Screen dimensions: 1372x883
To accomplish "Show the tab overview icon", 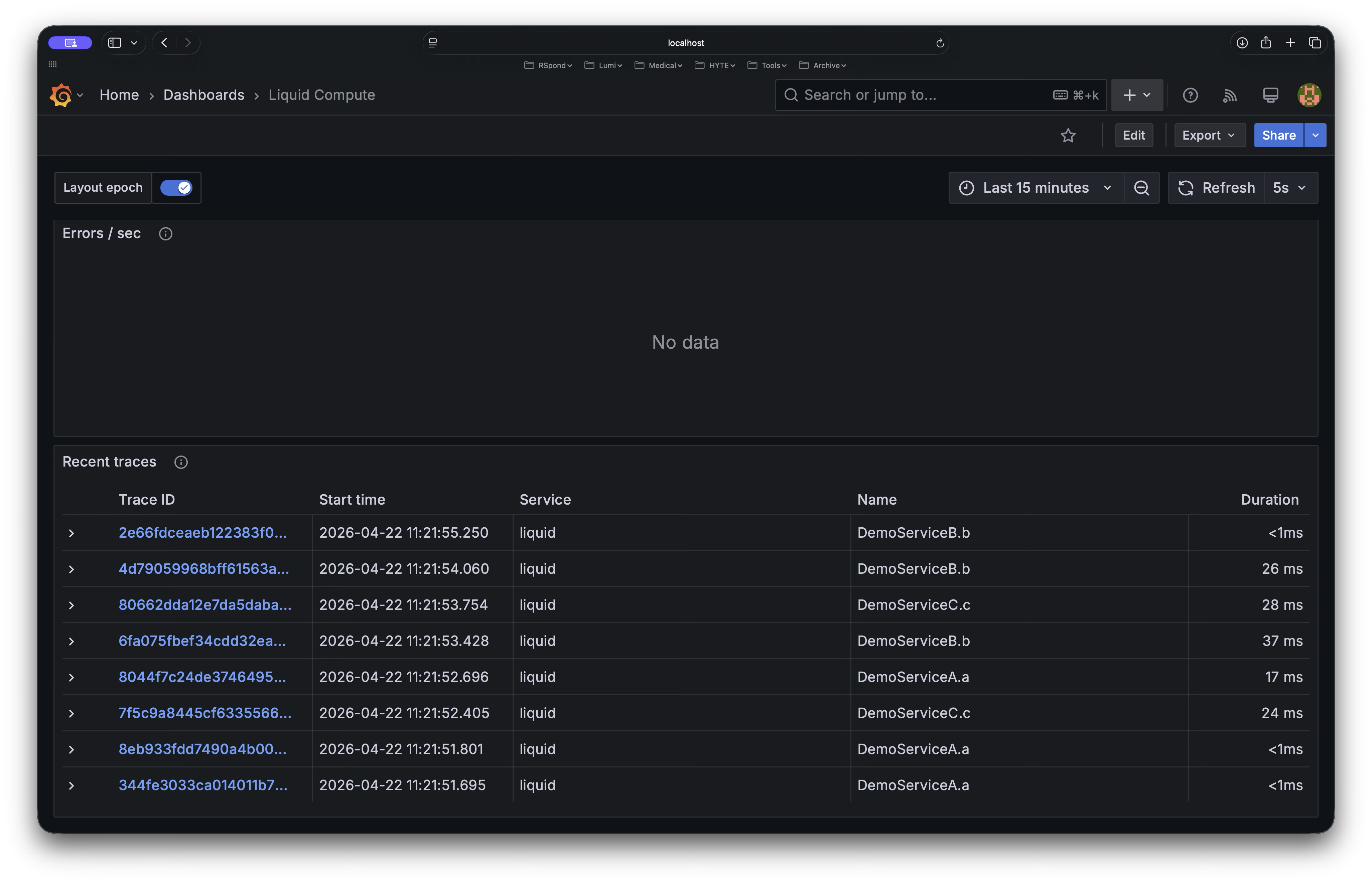I will coord(1315,43).
